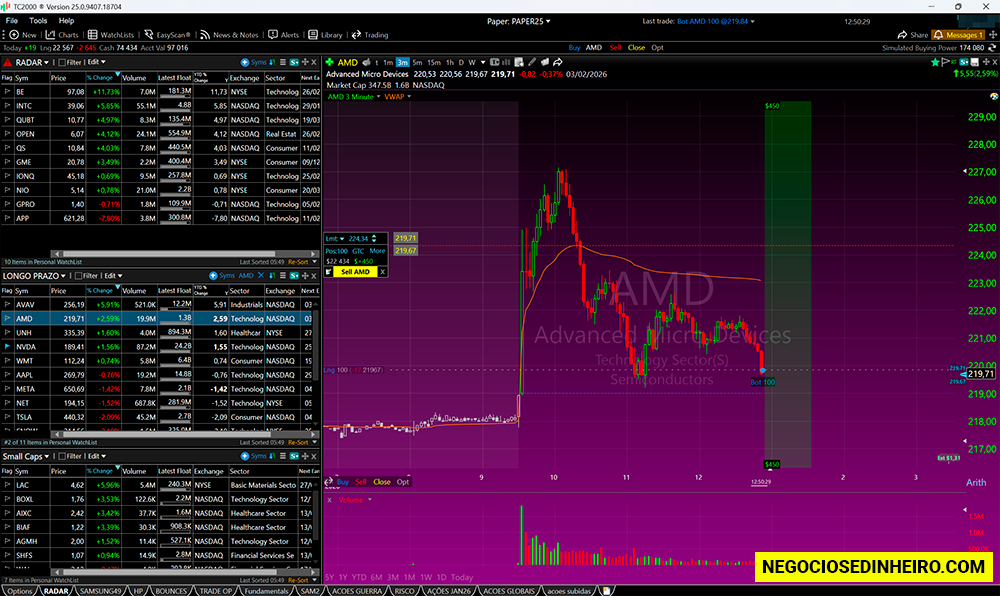
Task: Click the move cross icon in RADAR panel
Action: click(305, 62)
